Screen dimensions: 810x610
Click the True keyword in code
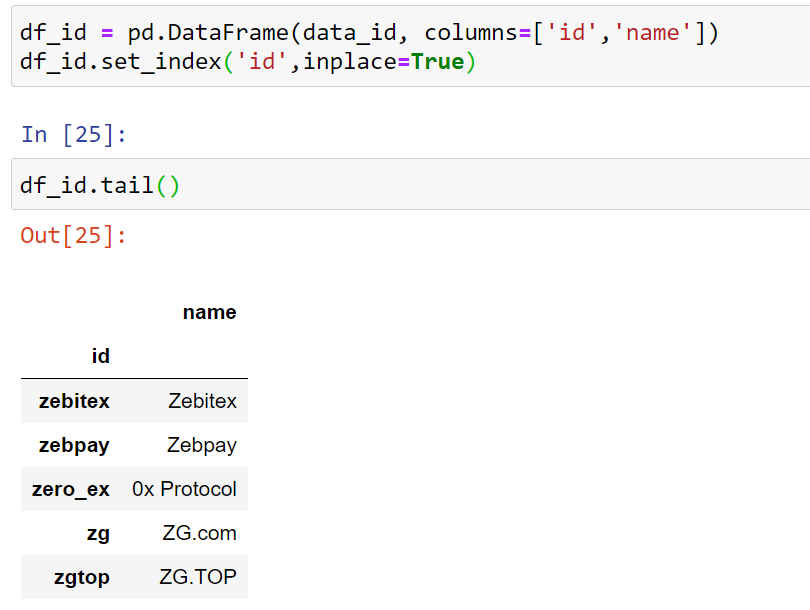[x=438, y=62]
